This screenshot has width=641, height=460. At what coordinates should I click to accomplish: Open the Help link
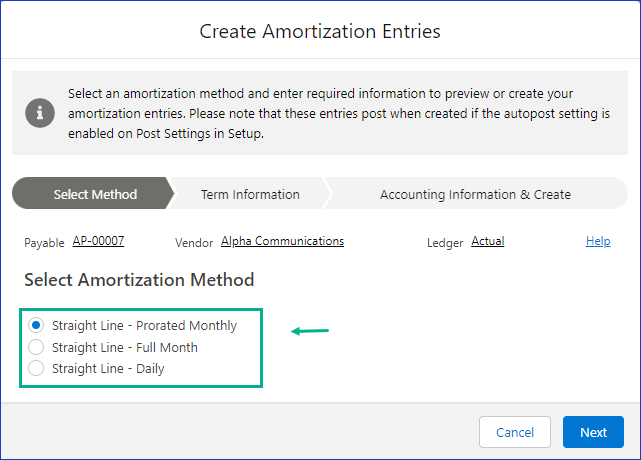click(598, 241)
